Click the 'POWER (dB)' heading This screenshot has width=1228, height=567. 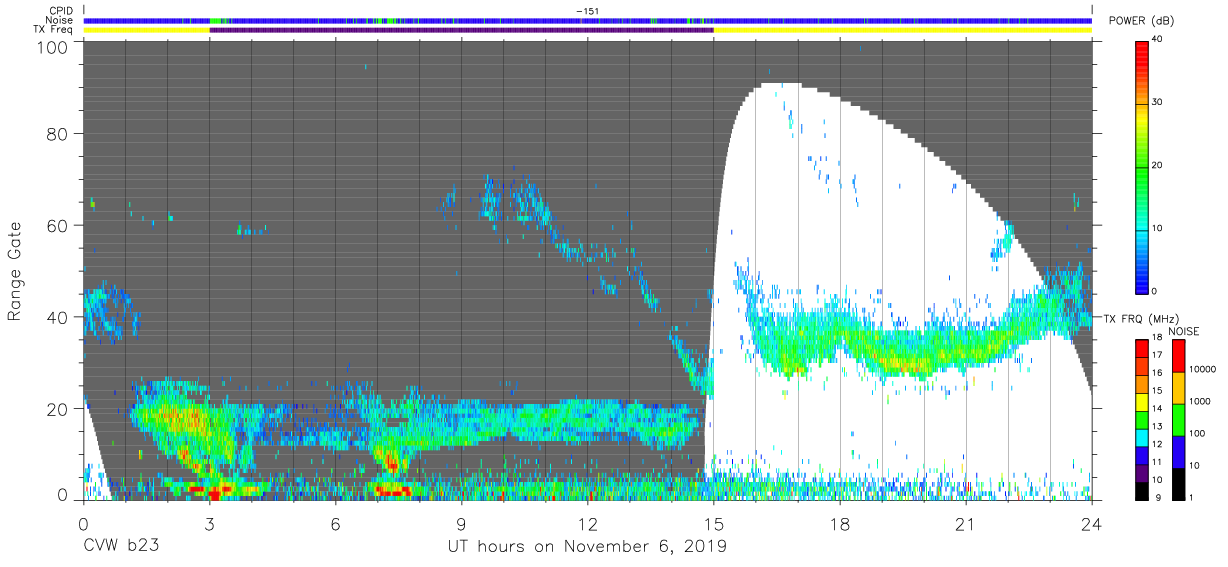[1141, 21]
